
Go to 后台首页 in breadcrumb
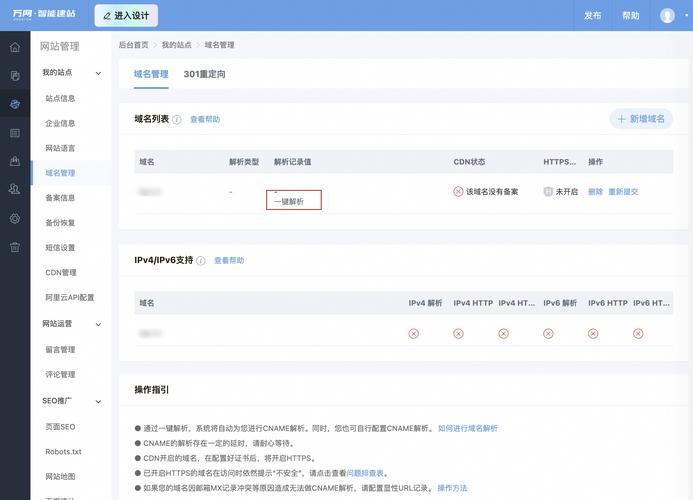click(x=133, y=45)
